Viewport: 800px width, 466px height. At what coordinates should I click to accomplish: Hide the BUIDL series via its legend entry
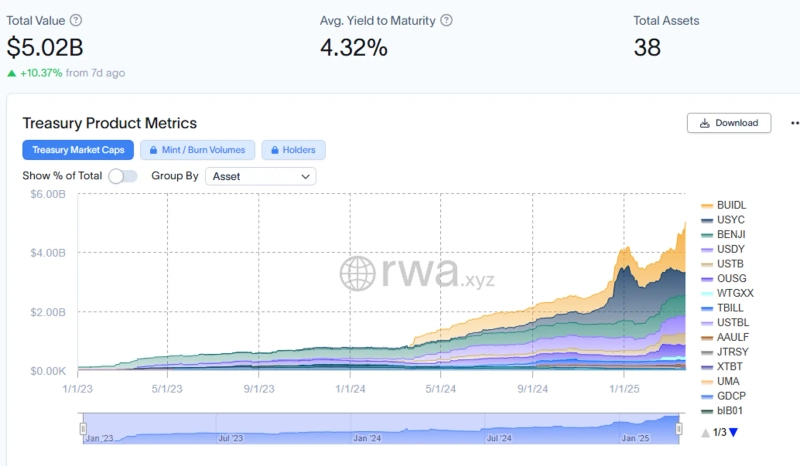(730, 205)
